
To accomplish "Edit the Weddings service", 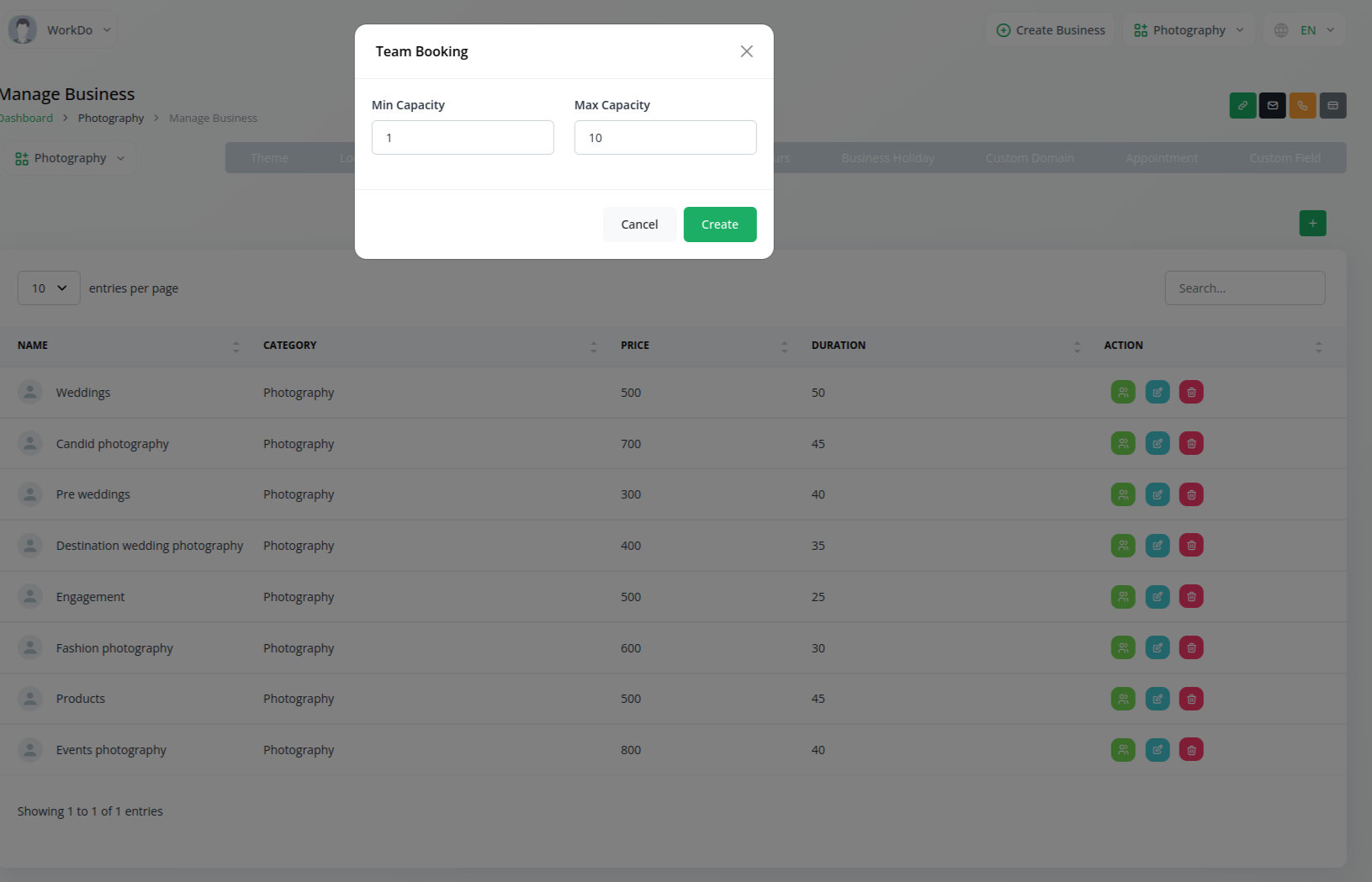I will [x=1157, y=392].
